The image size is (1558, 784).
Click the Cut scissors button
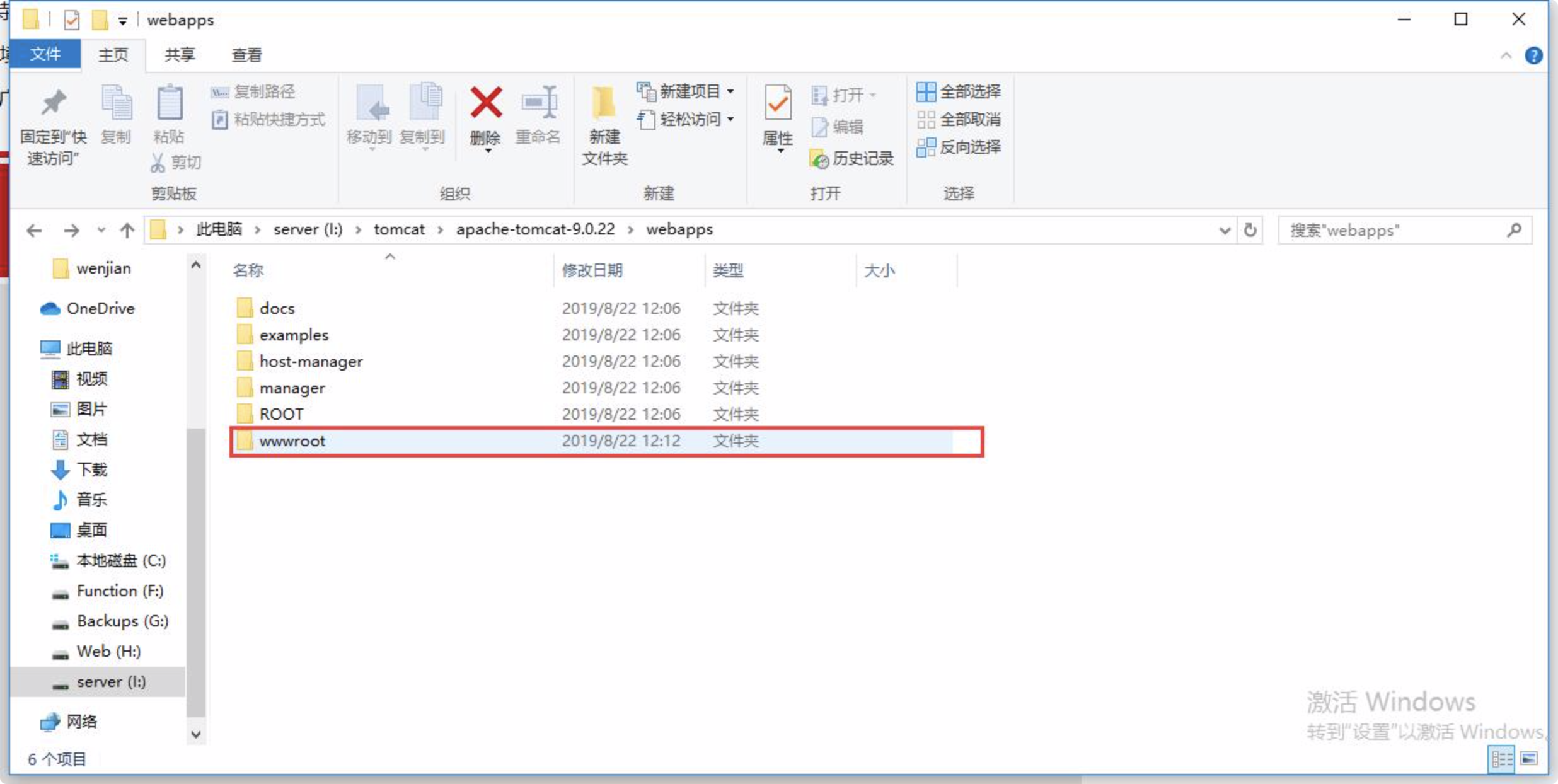(176, 163)
